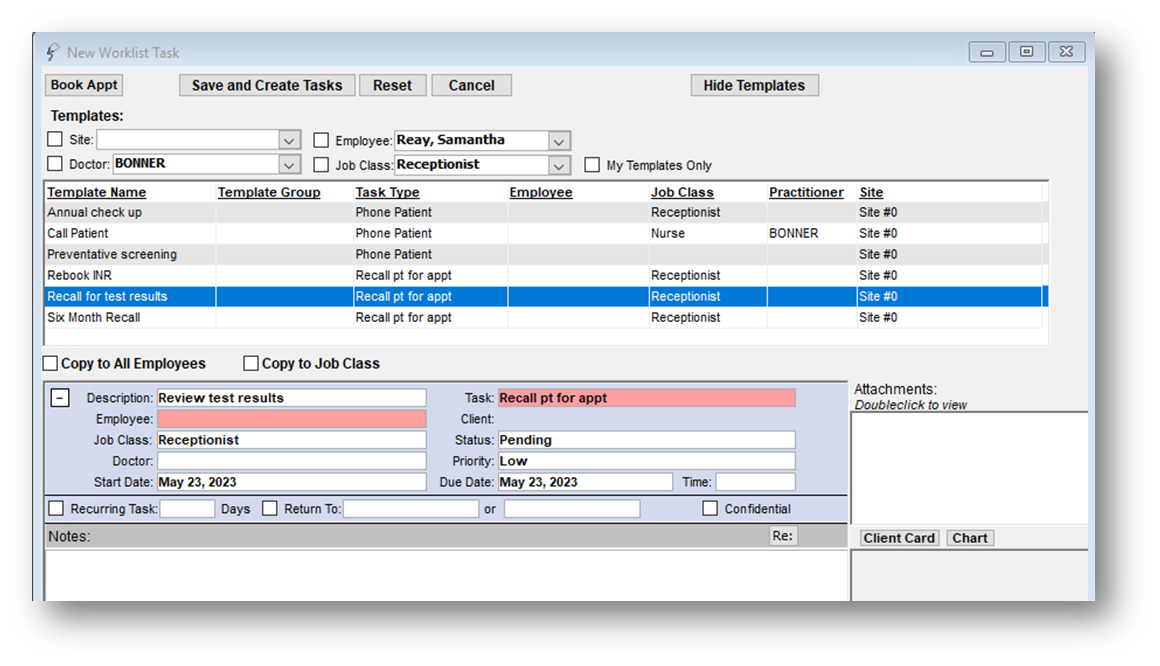Enable the Doctor filter checkbox

pos(55,164)
